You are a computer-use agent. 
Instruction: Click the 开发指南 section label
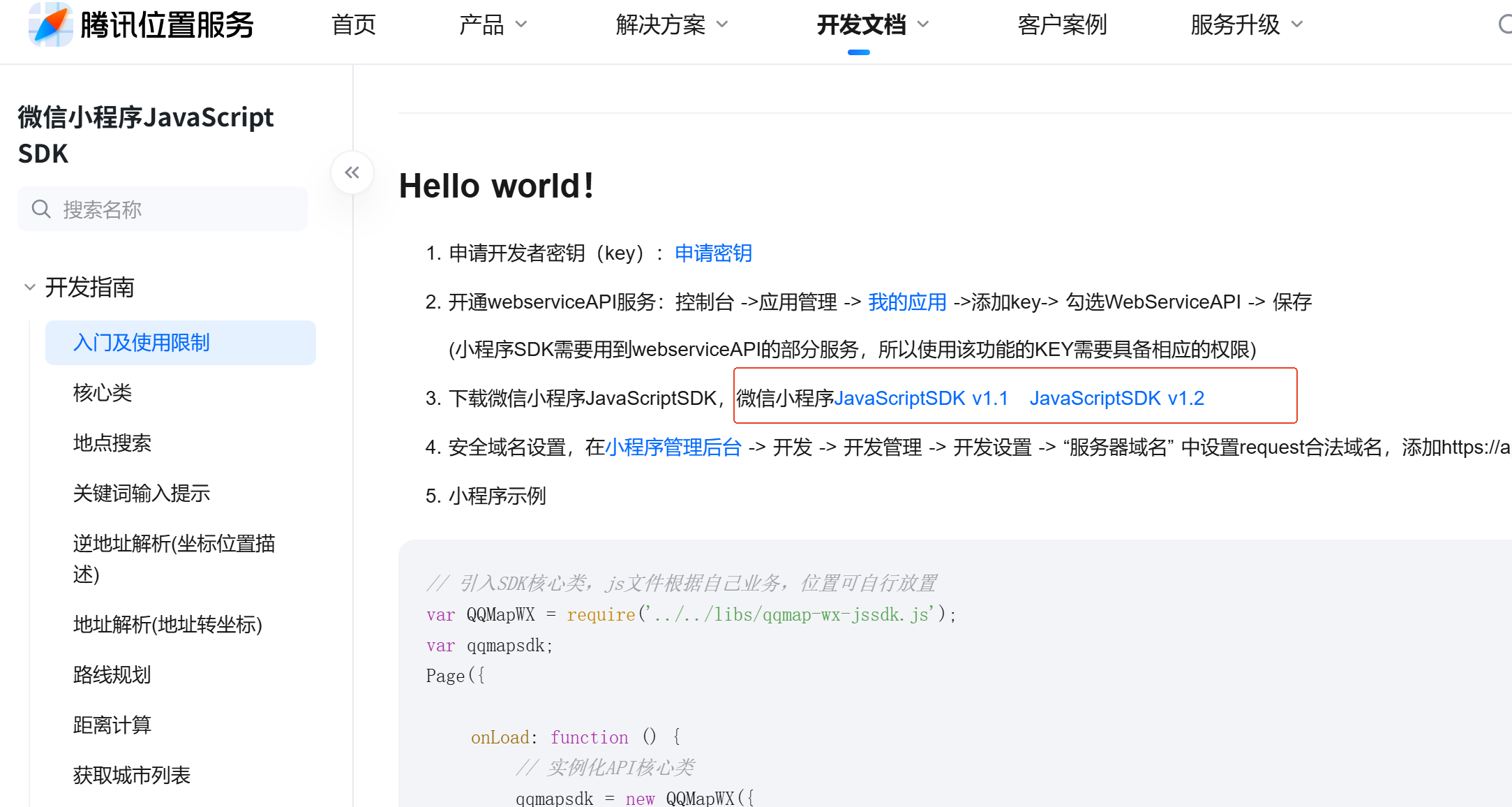(x=89, y=287)
